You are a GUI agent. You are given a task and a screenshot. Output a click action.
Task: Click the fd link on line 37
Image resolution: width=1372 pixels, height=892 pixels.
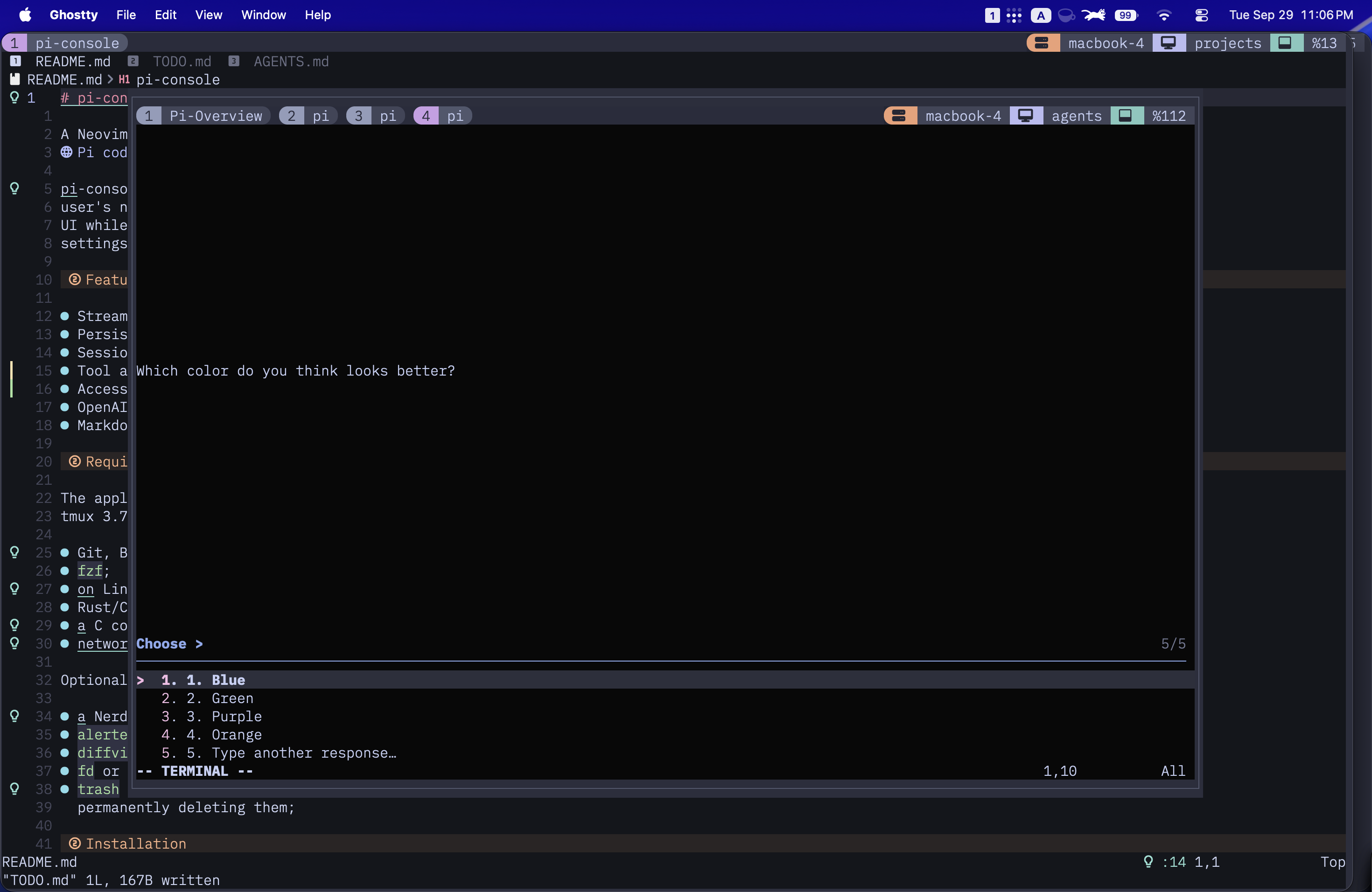pyautogui.click(x=85, y=771)
